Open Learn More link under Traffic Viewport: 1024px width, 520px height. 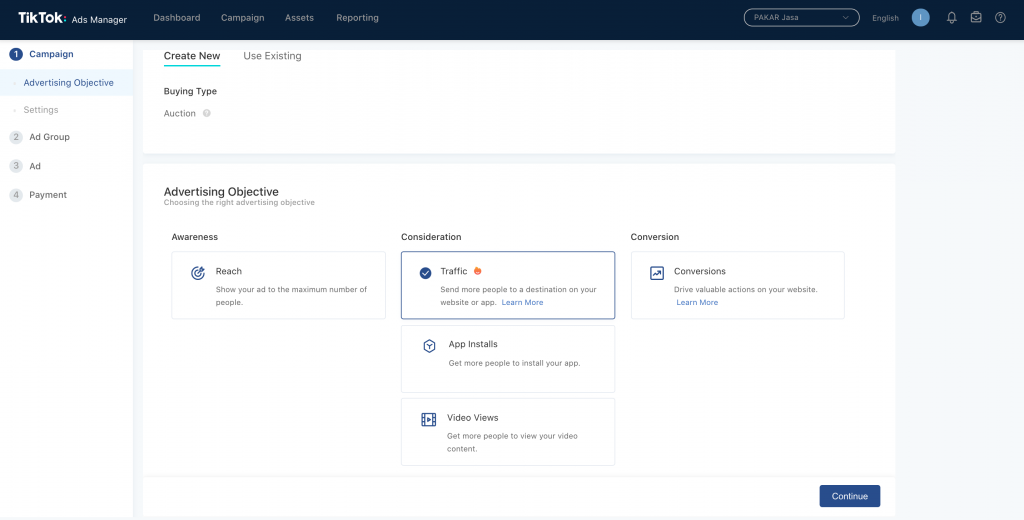point(522,302)
